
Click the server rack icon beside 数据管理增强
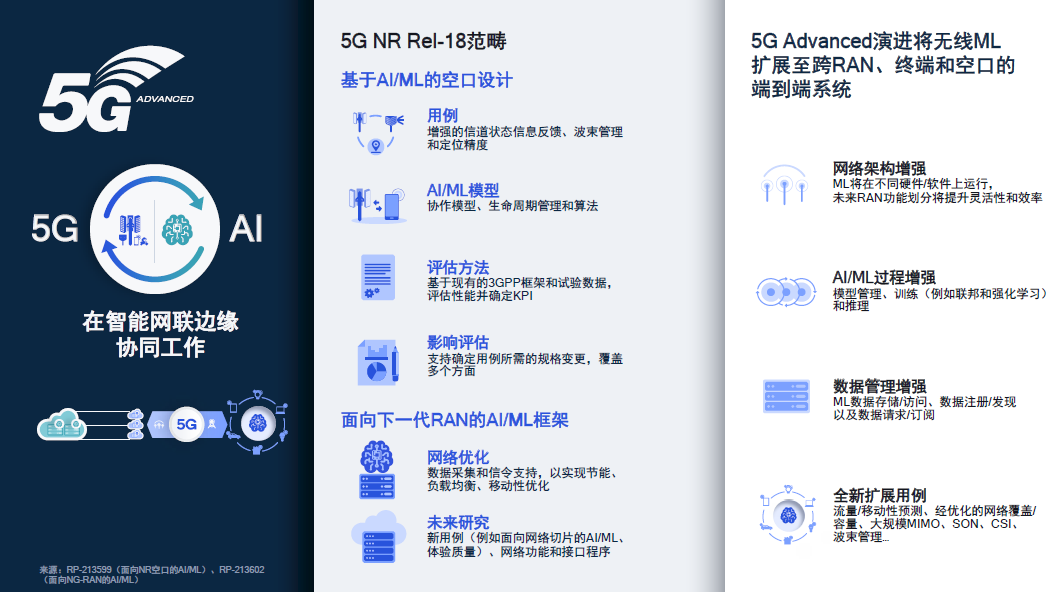[786, 396]
